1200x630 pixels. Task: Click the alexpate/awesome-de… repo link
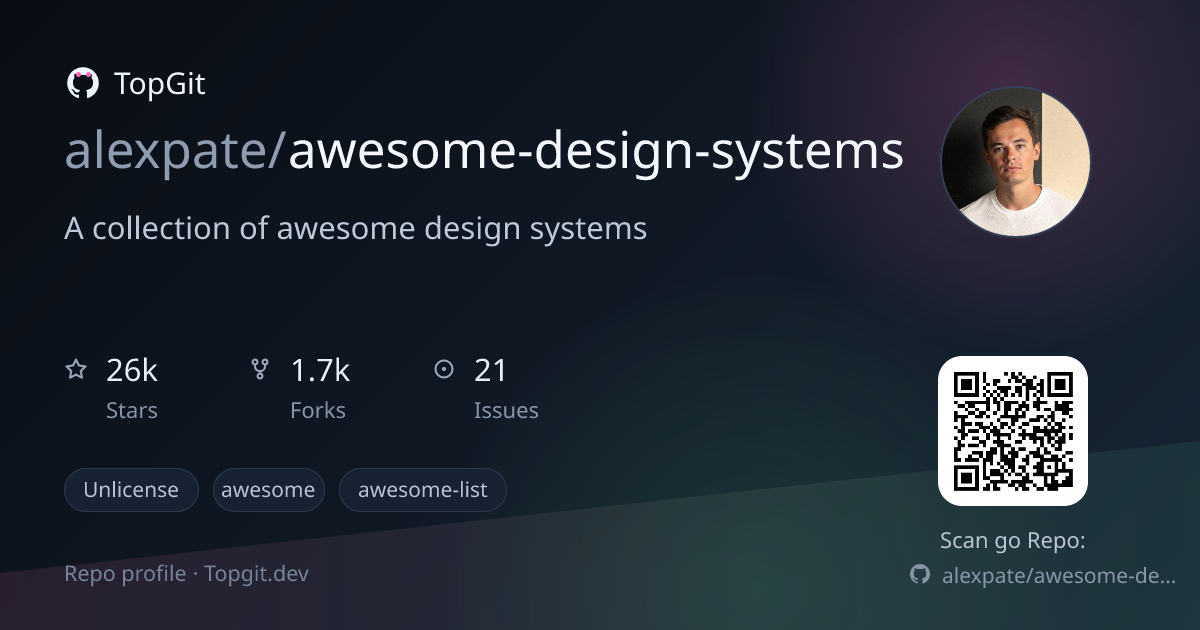pyautogui.click(x=1059, y=576)
